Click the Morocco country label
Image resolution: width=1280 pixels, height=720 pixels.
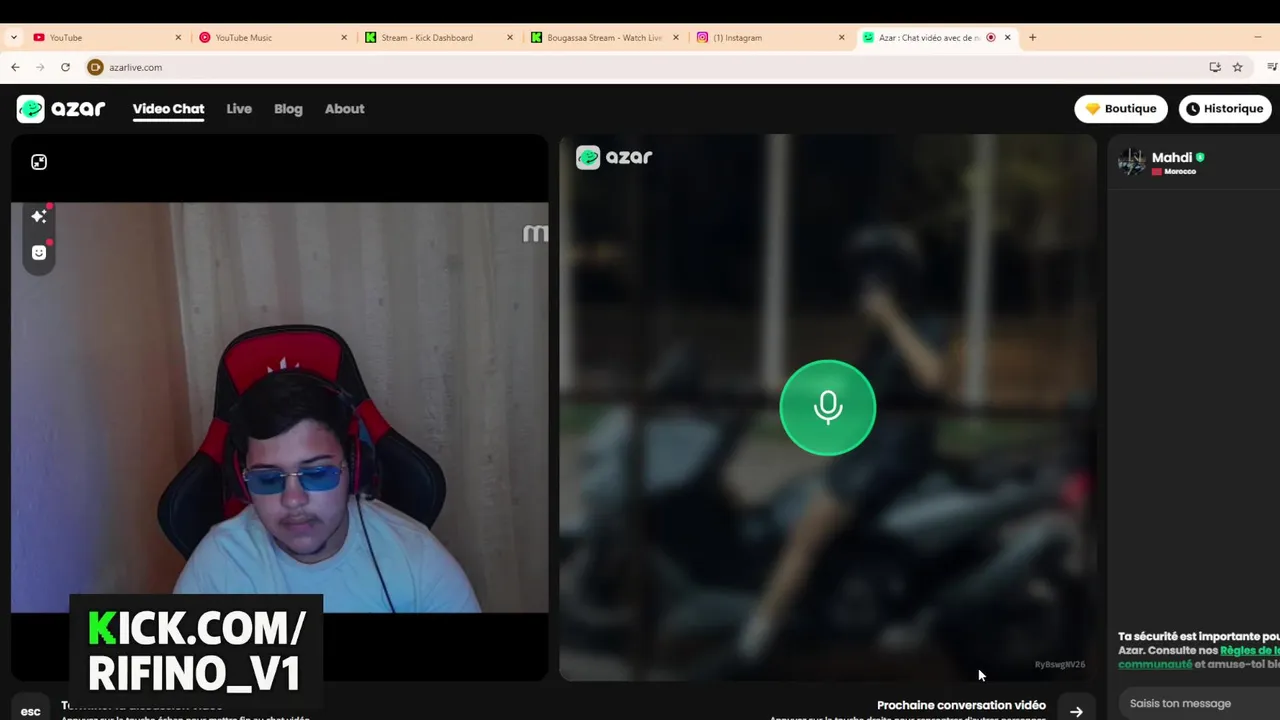pyautogui.click(x=1180, y=171)
